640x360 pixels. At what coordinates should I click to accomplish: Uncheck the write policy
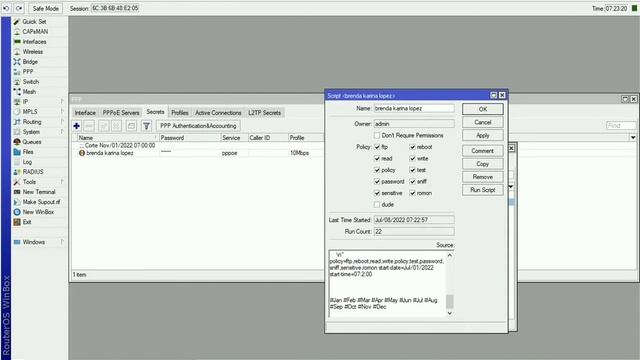[x=413, y=158]
